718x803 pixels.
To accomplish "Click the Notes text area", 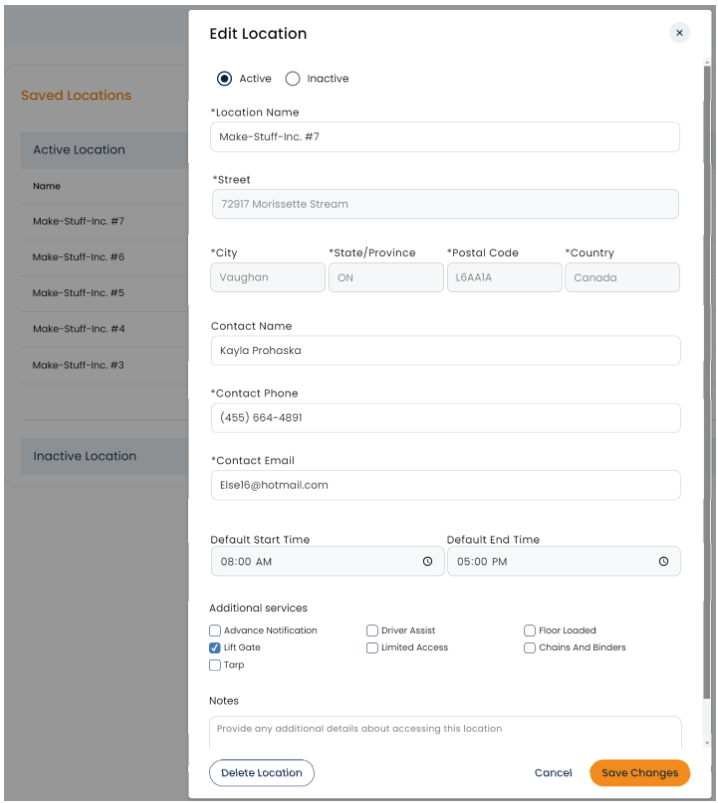I will click(445, 730).
